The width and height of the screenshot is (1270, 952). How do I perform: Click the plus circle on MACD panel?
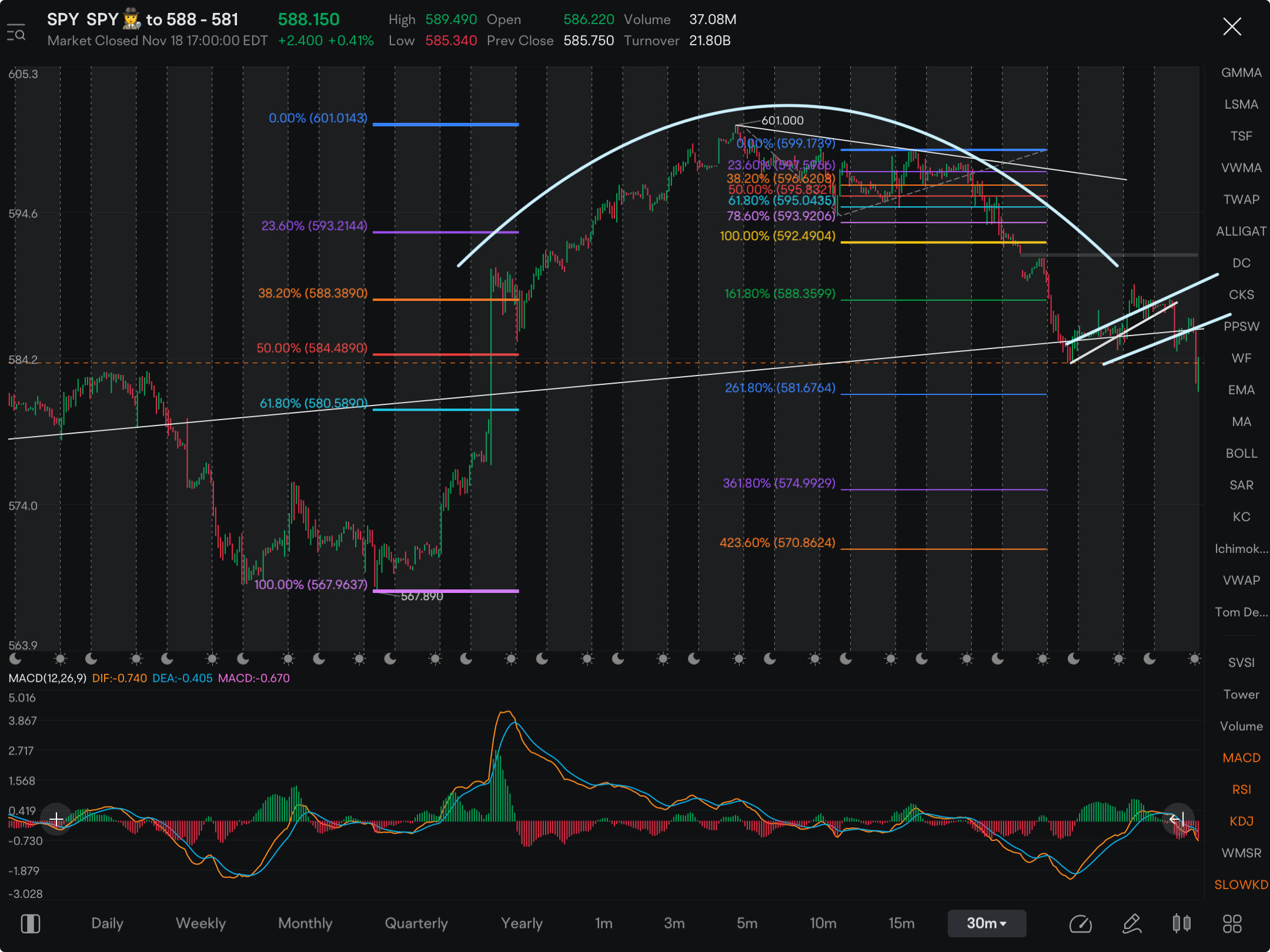(56, 819)
